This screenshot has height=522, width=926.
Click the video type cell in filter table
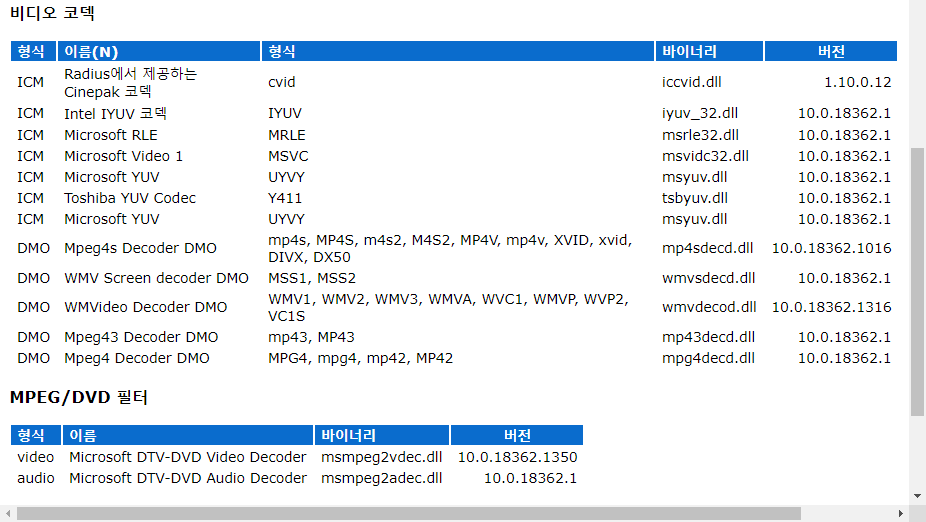point(35,458)
